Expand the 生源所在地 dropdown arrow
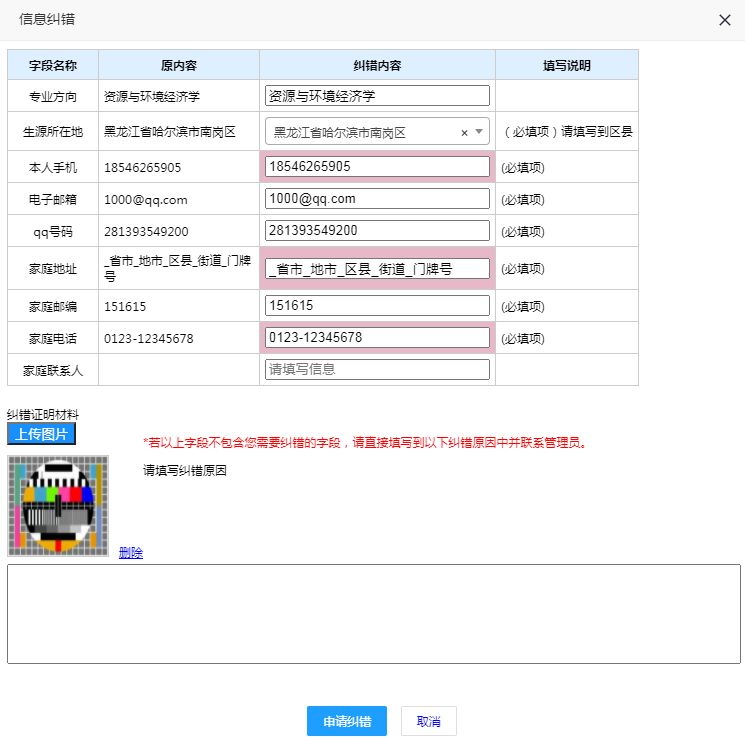745x740 pixels. point(479,132)
